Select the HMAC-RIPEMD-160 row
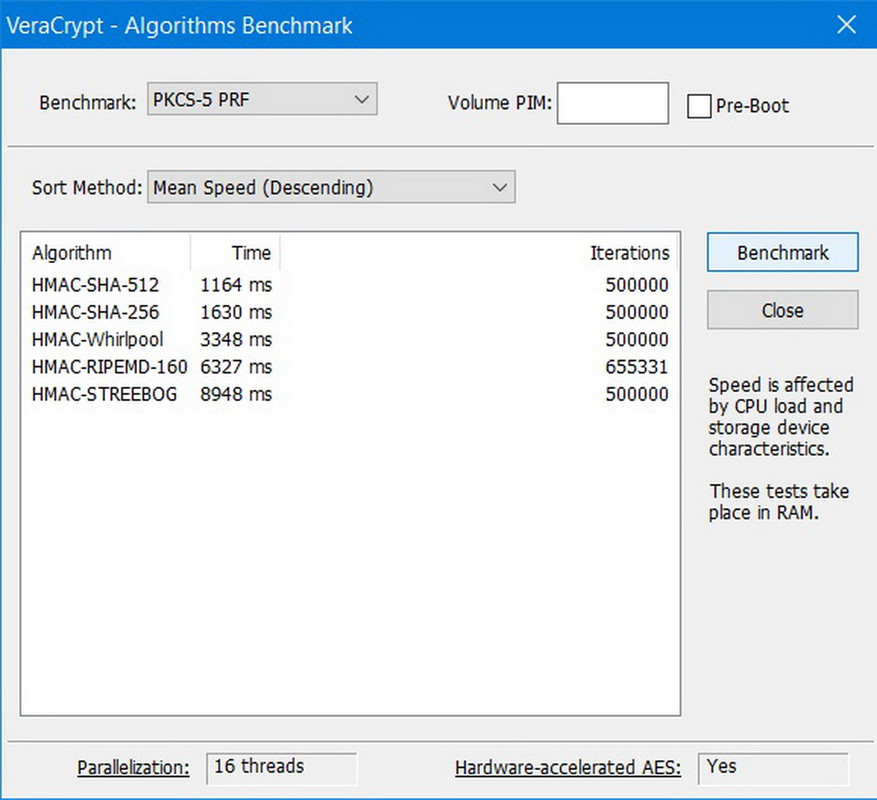The image size is (877, 800). coord(350,367)
